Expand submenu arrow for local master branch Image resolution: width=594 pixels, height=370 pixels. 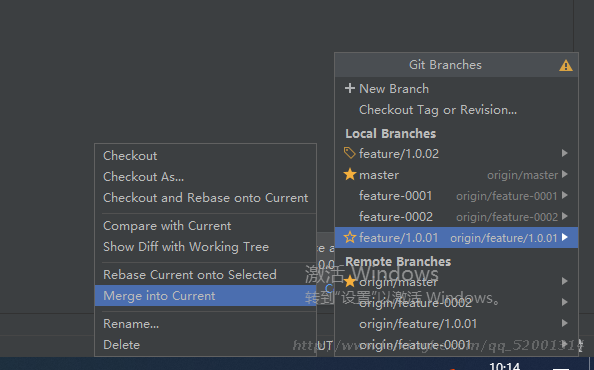pyautogui.click(x=565, y=174)
